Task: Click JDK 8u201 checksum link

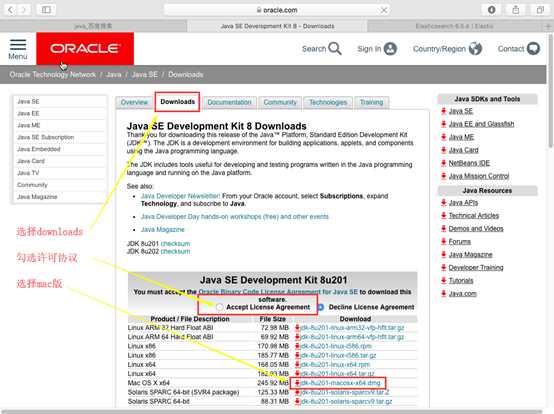Action: pos(175,244)
